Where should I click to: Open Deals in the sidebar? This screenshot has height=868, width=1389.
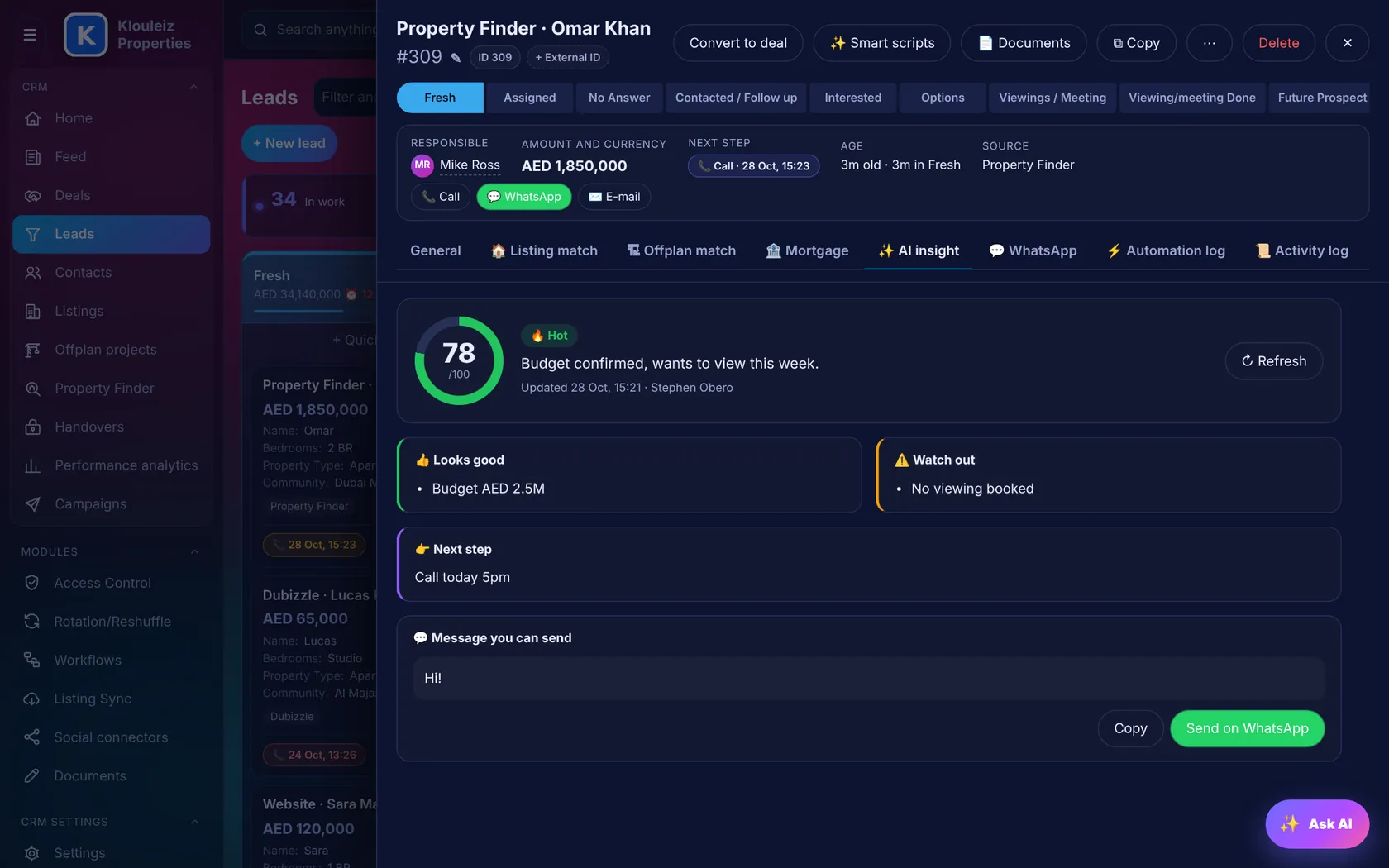point(111,196)
